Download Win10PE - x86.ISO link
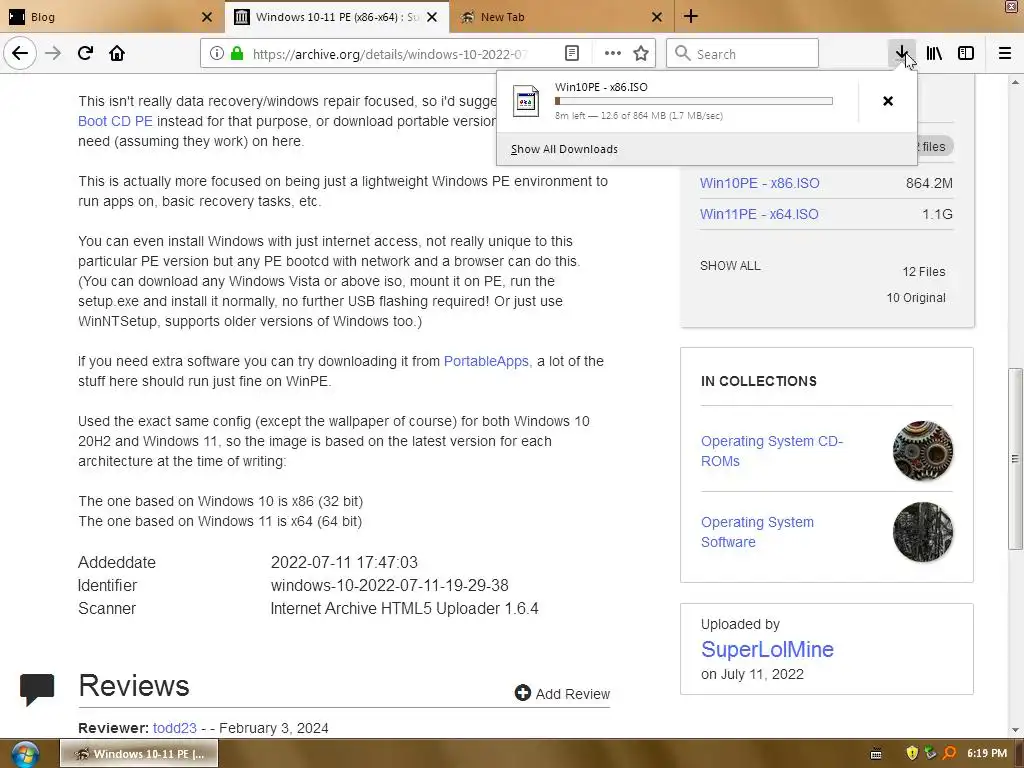 click(760, 184)
